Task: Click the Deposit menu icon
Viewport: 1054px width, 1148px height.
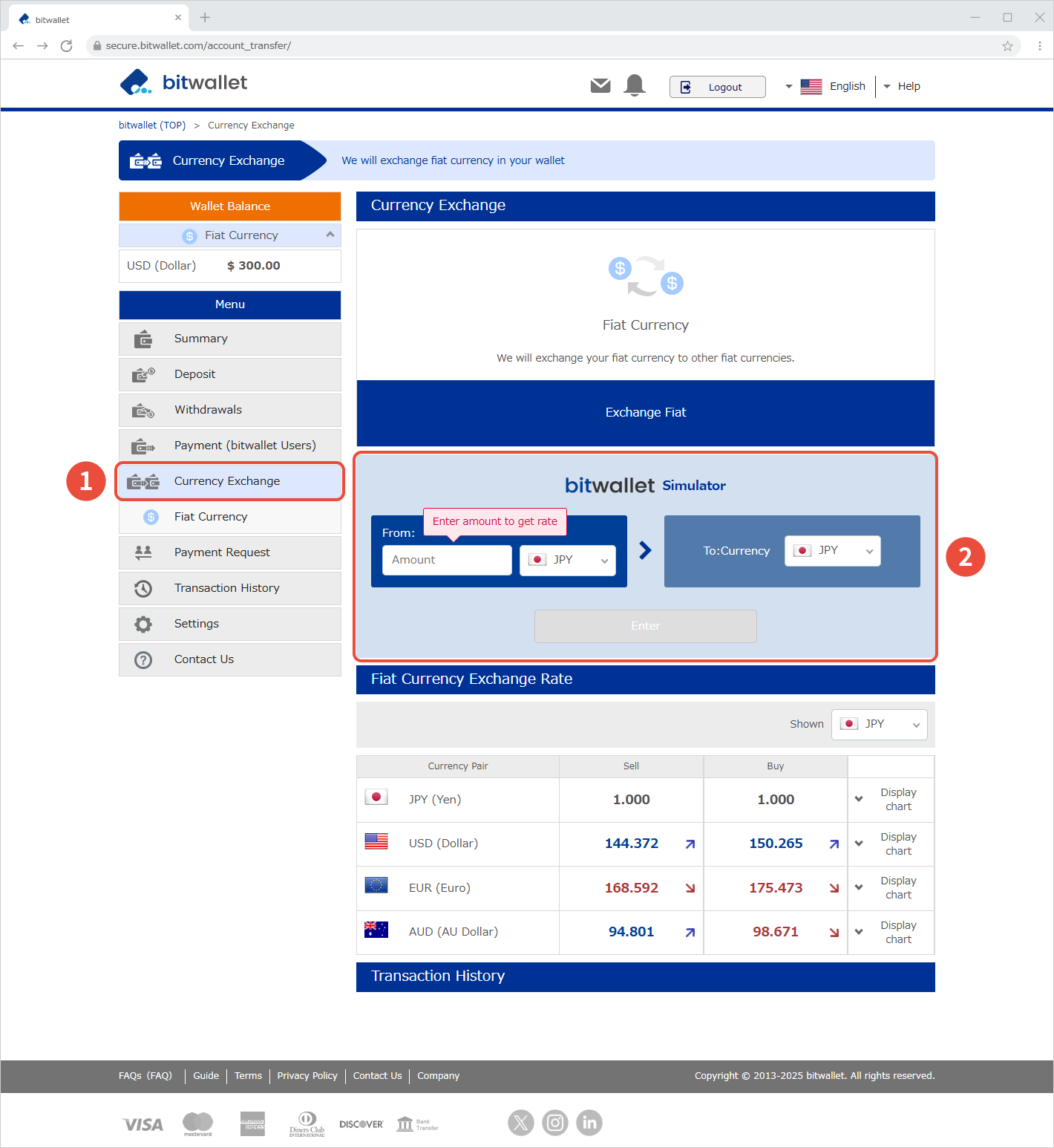Action: point(143,375)
